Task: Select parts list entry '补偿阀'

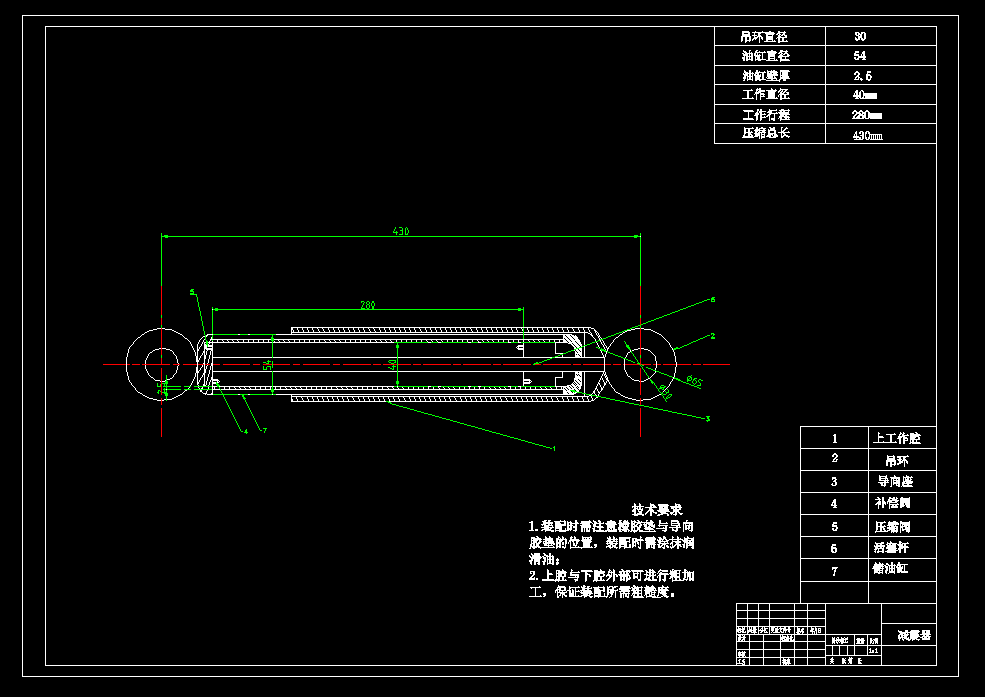Action: [x=893, y=503]
